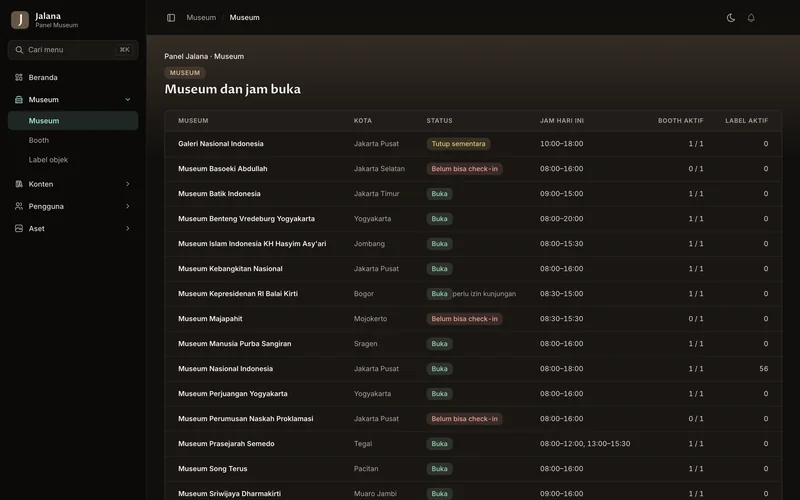Open the Pengguna sidebar section
The image size is (800, 500).
(x=73, y=207)
